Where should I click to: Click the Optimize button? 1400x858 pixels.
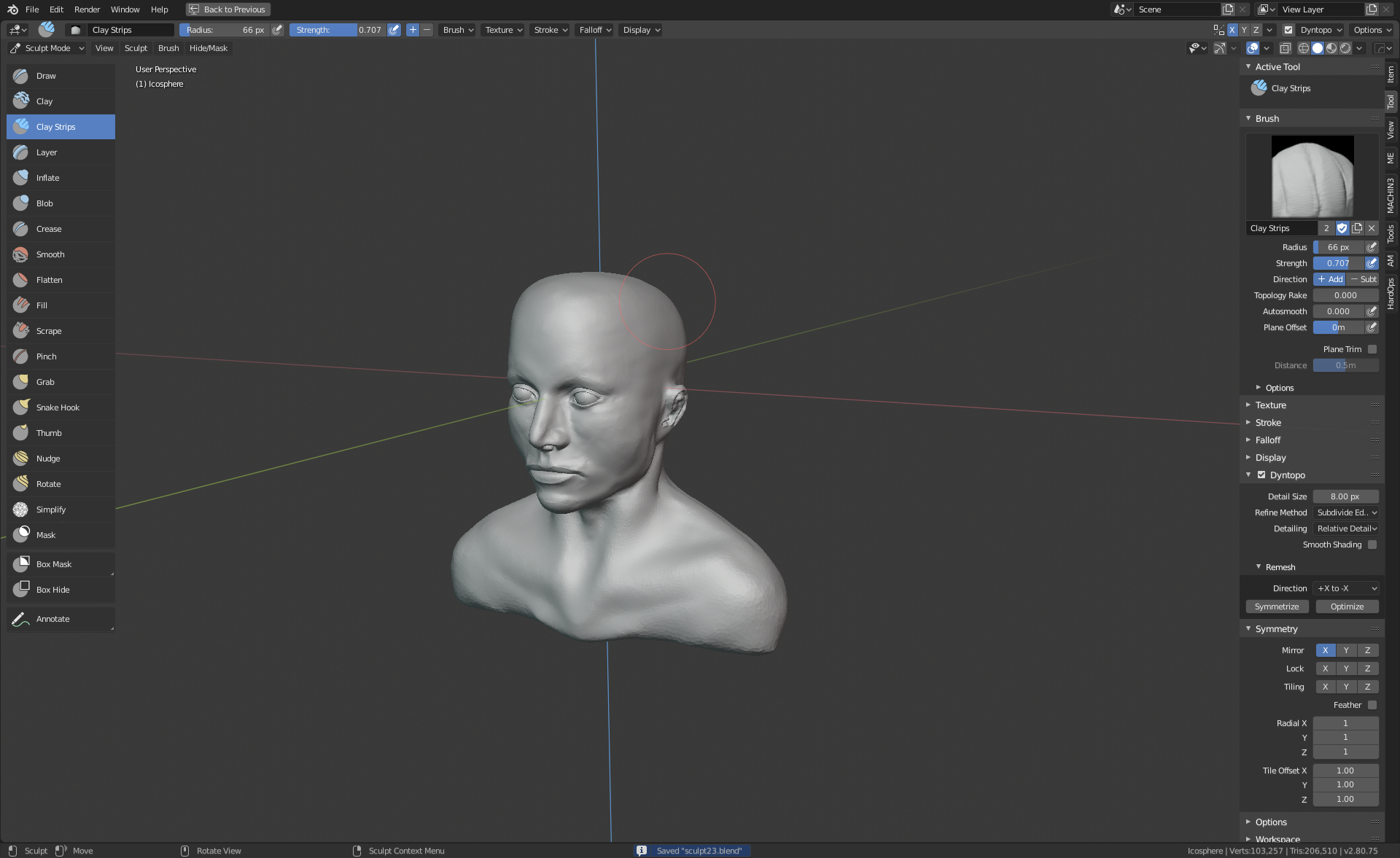1347,607
